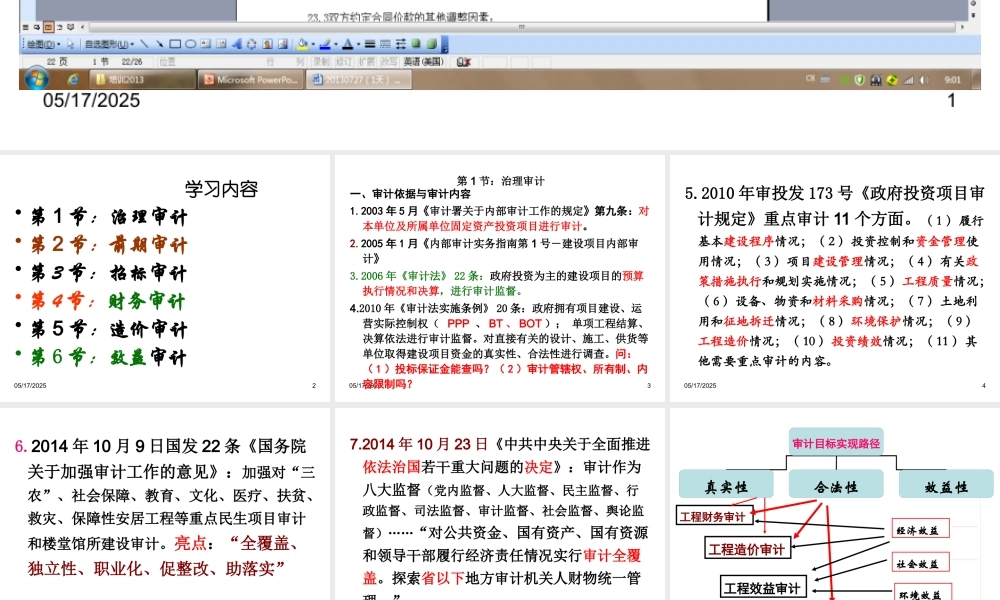Insert a vertical text box
The width and height of the screenshot is (1000, 600).
(221, 44)
